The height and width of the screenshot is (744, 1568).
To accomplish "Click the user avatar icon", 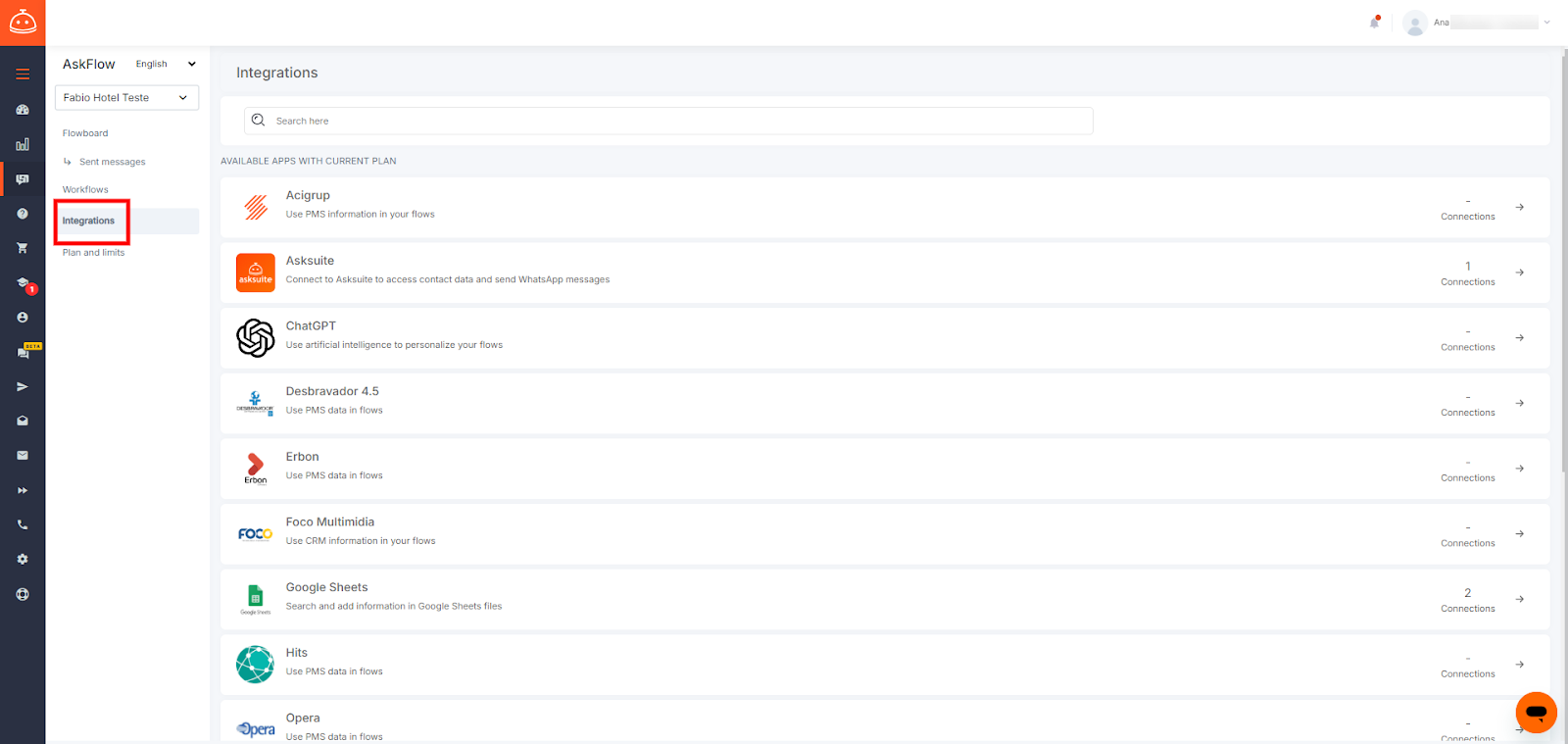I will [x=1414, y=23].
